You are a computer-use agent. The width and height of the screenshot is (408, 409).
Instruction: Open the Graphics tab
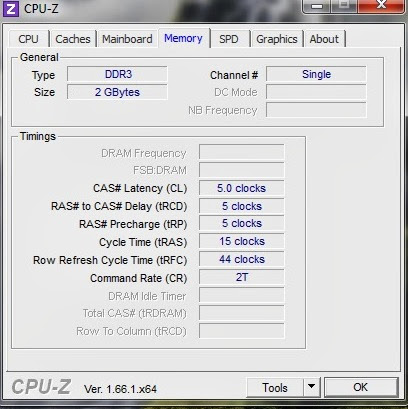click(277, 39)
